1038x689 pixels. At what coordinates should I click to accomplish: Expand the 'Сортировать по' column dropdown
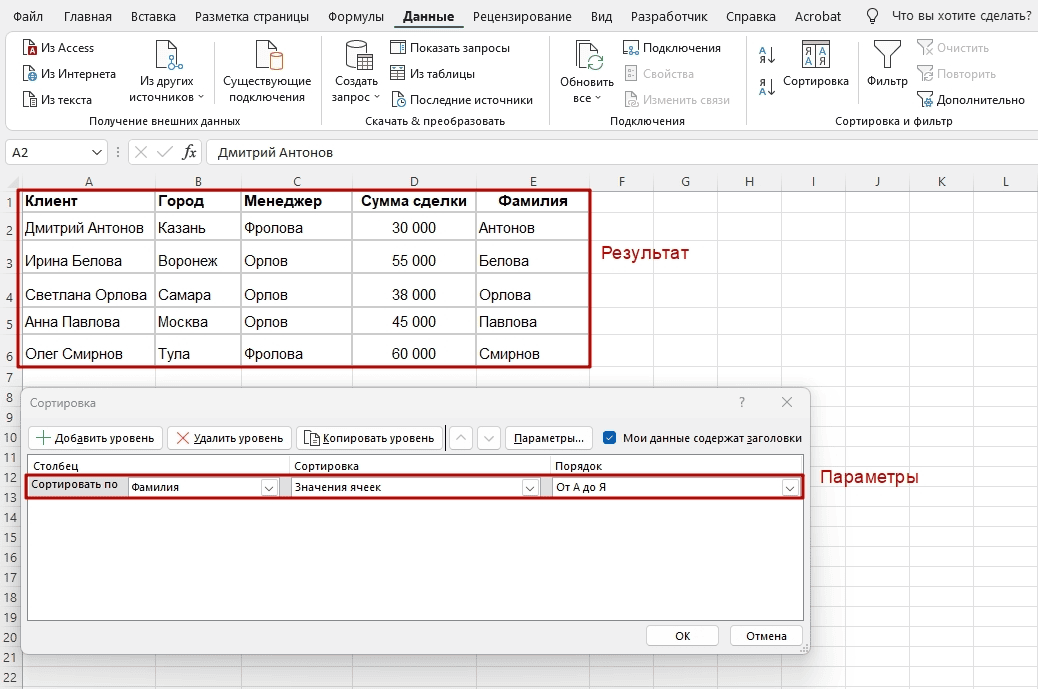coord(268,488)
